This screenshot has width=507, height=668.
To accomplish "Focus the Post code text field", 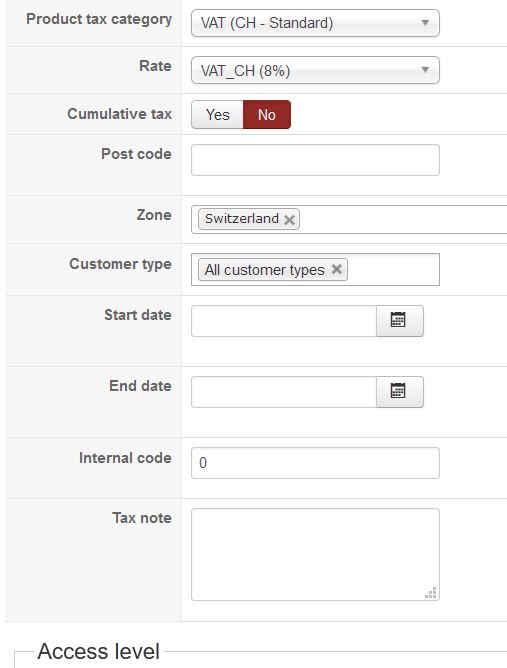I will pos(315,160).
